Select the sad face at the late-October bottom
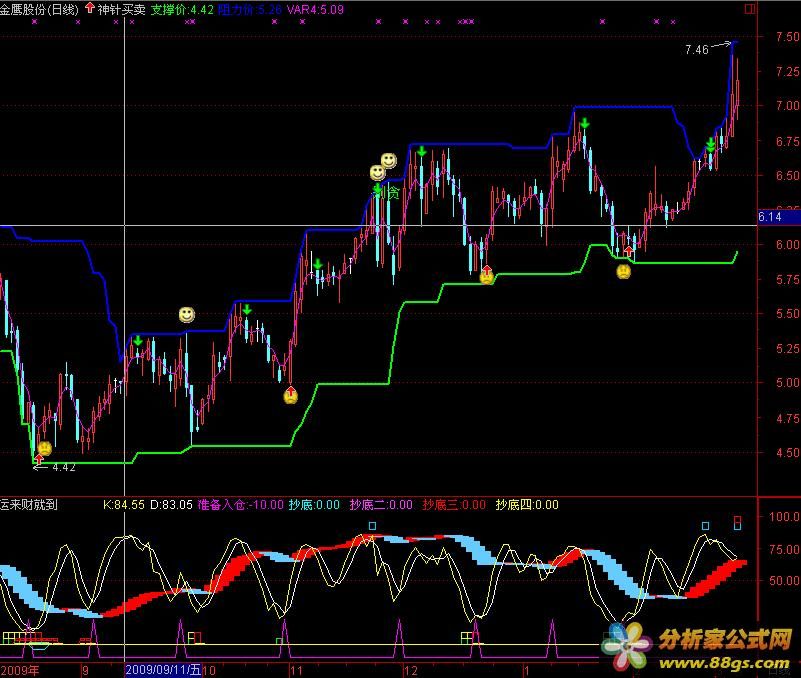The width and height of the screenshot is (801, 678). 291,397
